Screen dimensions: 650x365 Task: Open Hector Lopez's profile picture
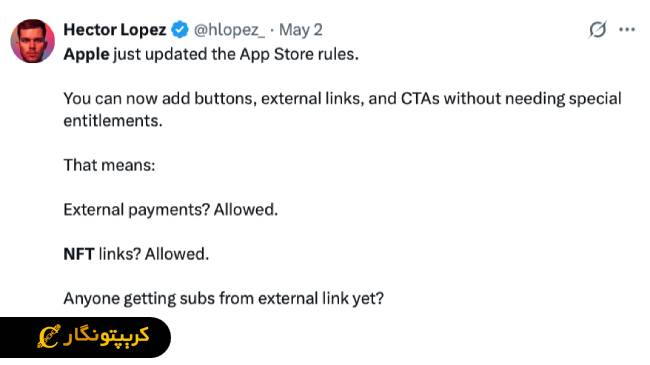coord(32,41)
